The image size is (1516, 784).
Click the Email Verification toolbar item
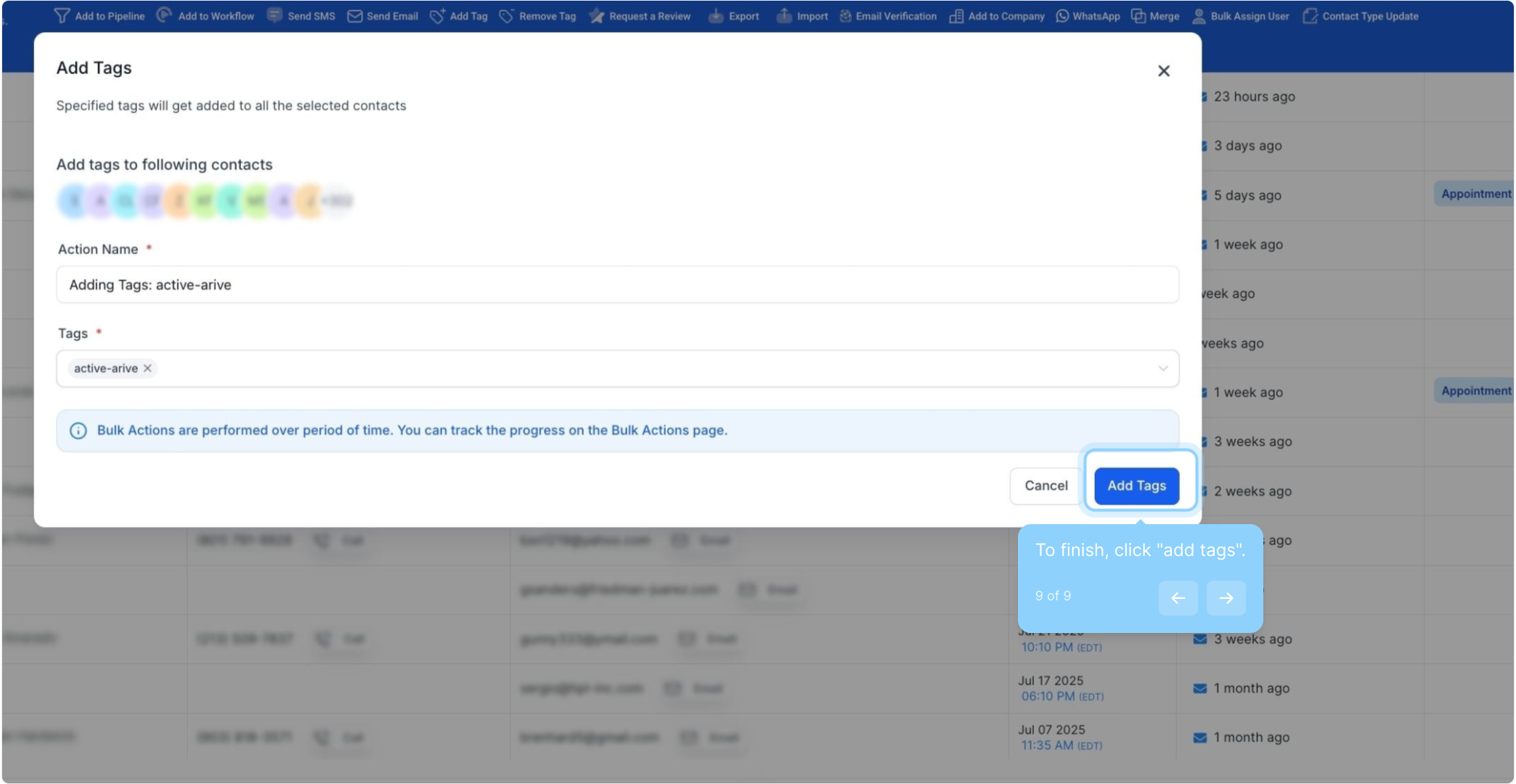click(888, 16)
